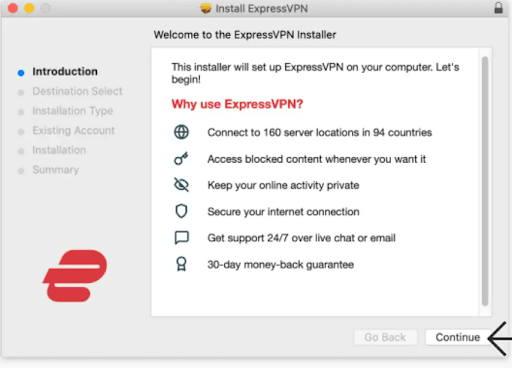Image resolution: width=512 pixels, height=368 pixels.
Task: Select the Installation step in sidebar
Action: (59, 150)
